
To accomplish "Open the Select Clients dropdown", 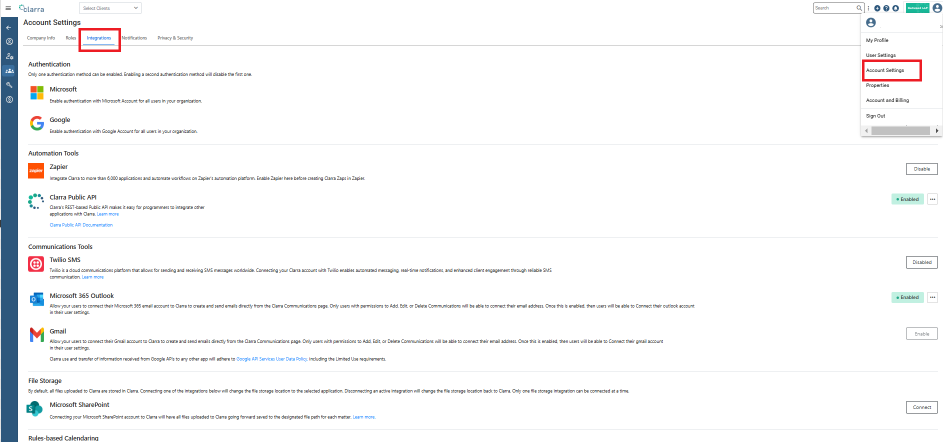I will [110, 8].
